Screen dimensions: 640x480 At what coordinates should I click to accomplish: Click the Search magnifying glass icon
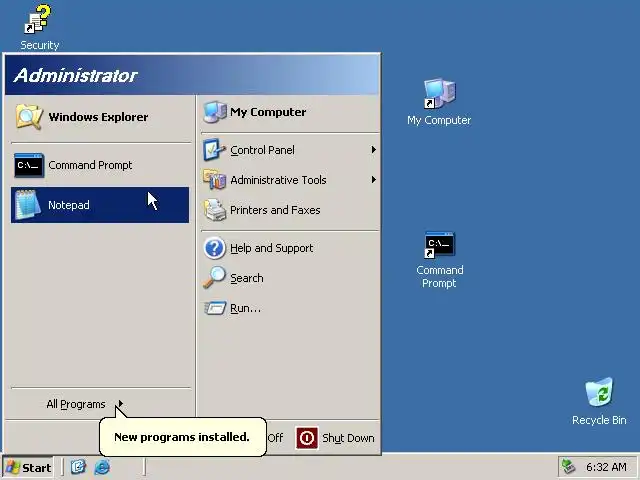(x=214, y=278)
